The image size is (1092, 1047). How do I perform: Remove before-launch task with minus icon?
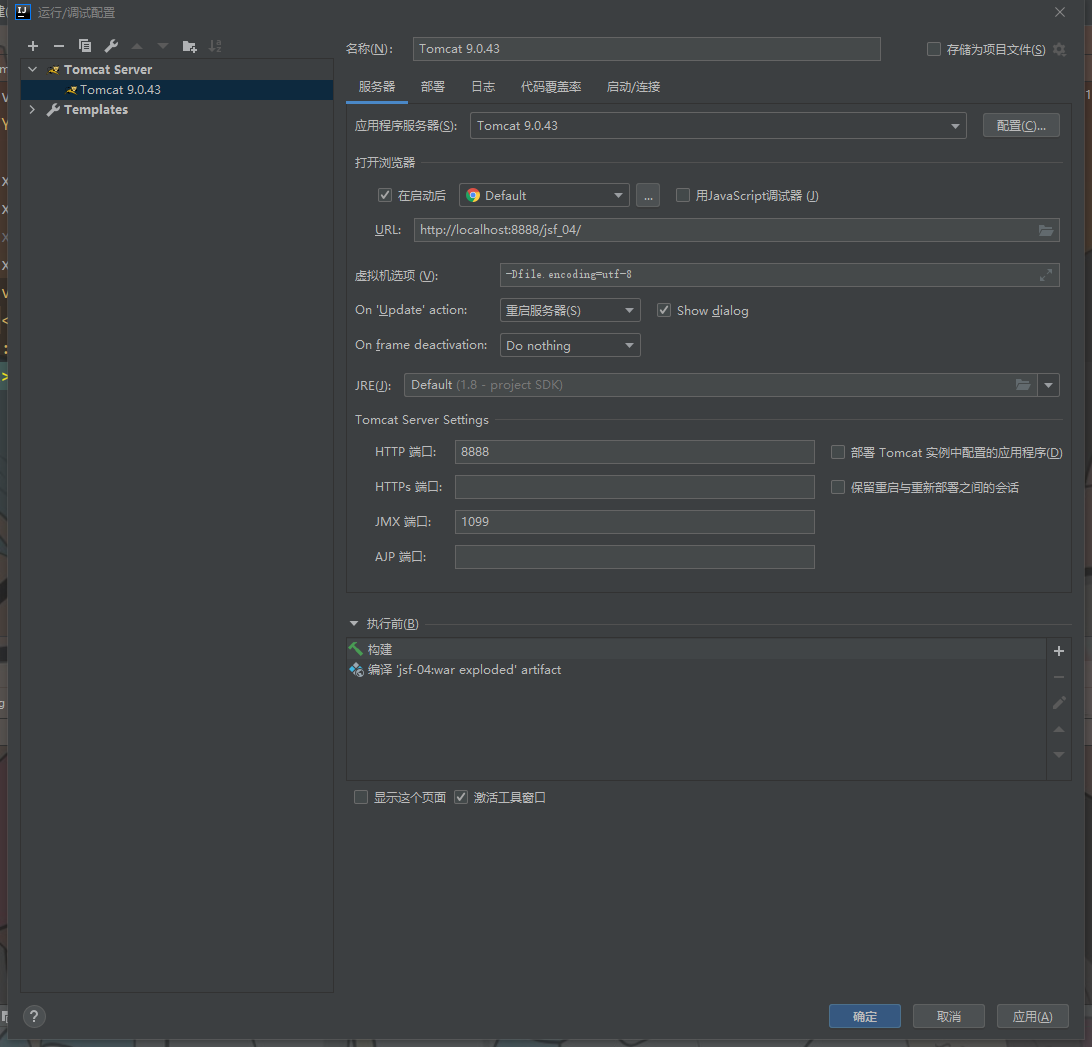click(x=1059, y=677)
